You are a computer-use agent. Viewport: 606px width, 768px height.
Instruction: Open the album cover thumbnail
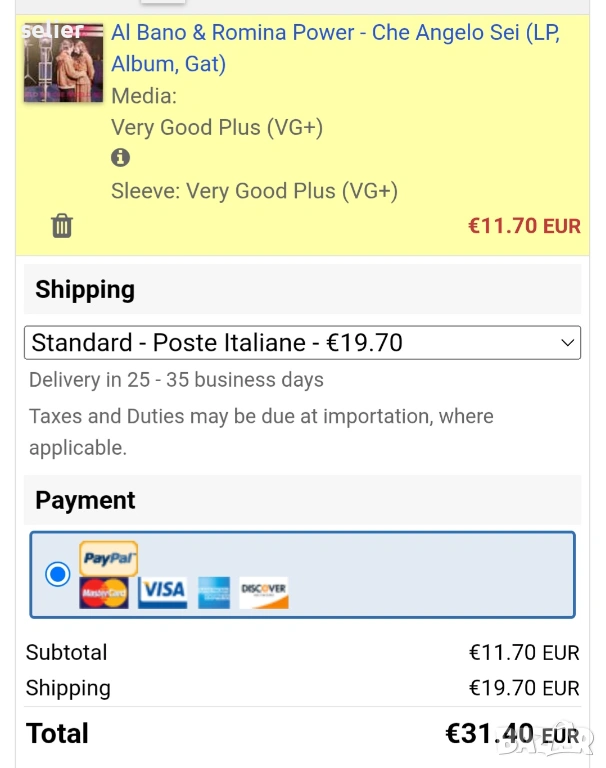[64, 62]
